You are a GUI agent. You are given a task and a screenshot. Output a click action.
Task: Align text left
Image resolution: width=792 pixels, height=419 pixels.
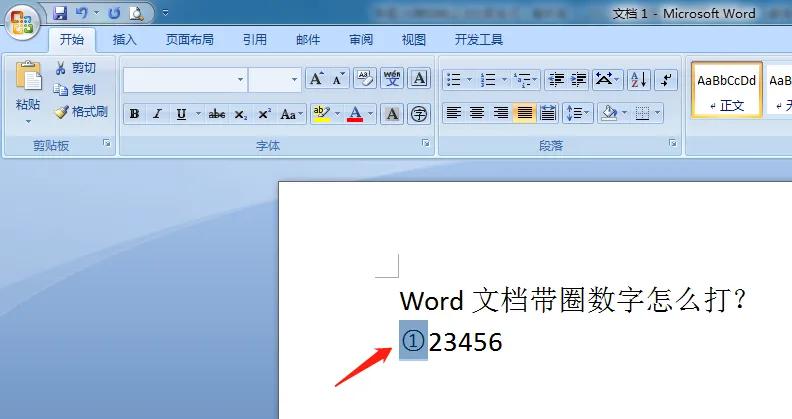tap(454, 113)
